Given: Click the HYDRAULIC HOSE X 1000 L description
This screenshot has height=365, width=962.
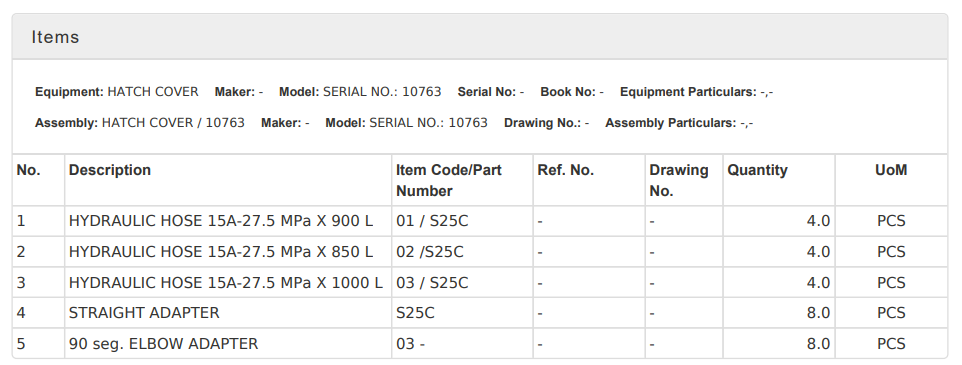Looking at the screenshot, I should coord(226,283).
